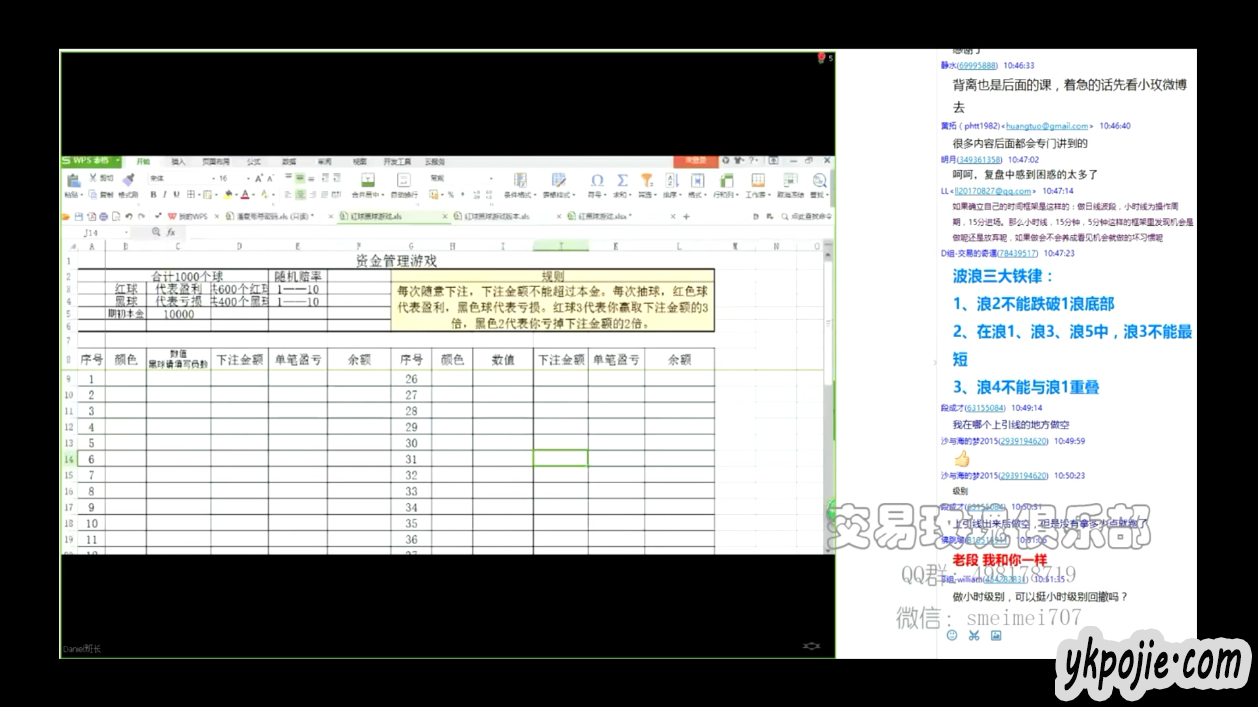
Task: Switch to the 我的WPS document tab
Action: point(192,216)
